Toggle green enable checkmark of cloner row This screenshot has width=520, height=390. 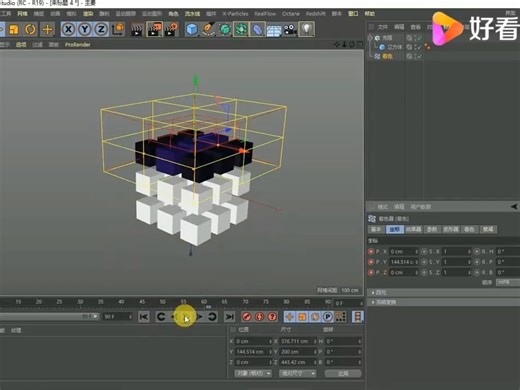tap(418, 38)
